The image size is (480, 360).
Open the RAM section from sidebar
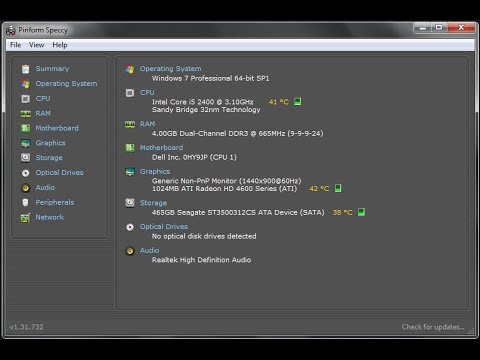click(43, 114)
